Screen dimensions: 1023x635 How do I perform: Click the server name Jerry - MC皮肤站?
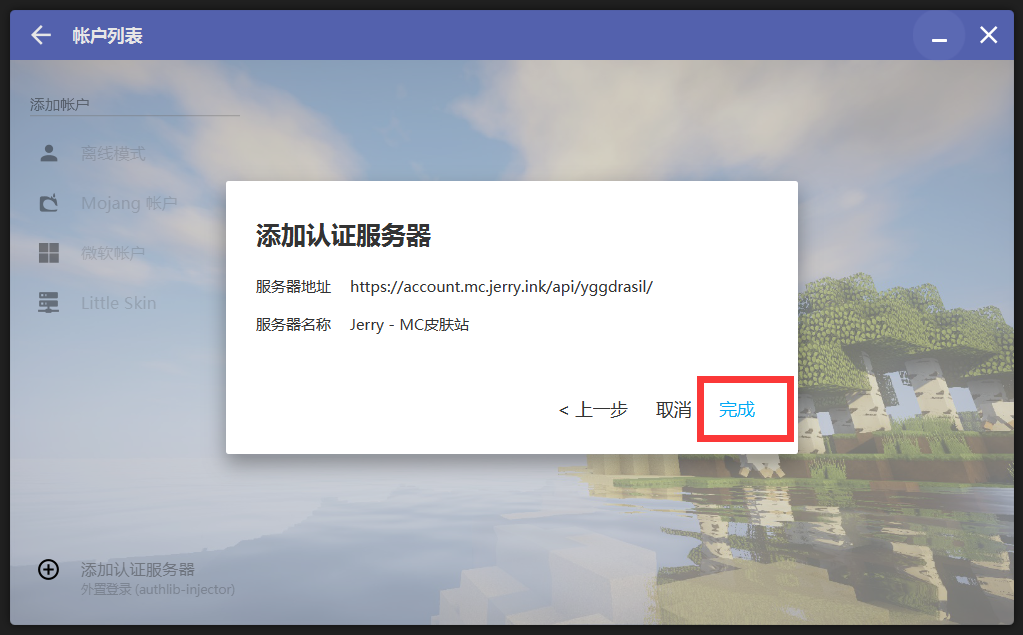click(409, 325)
